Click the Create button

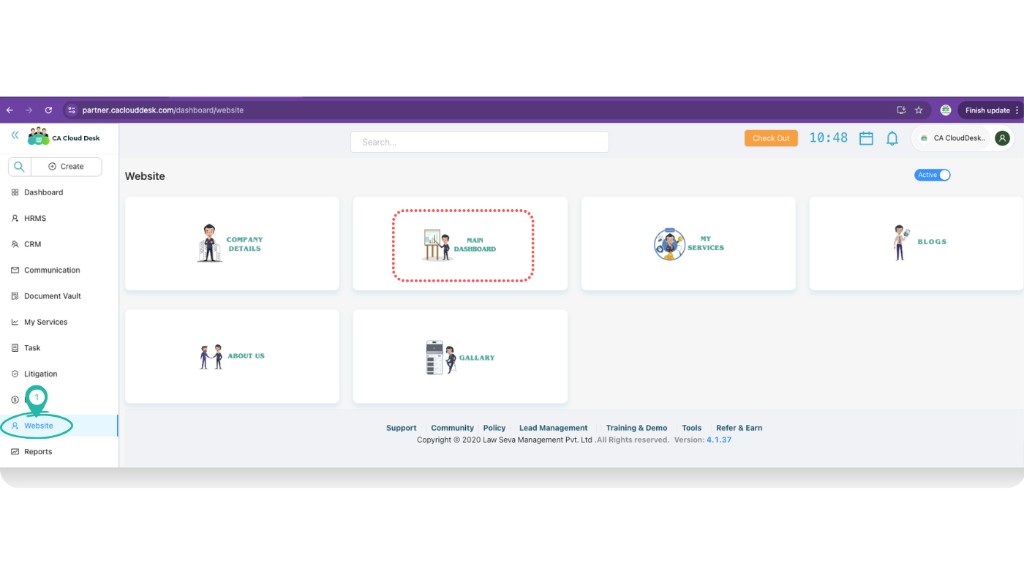(x=68, y=165)
